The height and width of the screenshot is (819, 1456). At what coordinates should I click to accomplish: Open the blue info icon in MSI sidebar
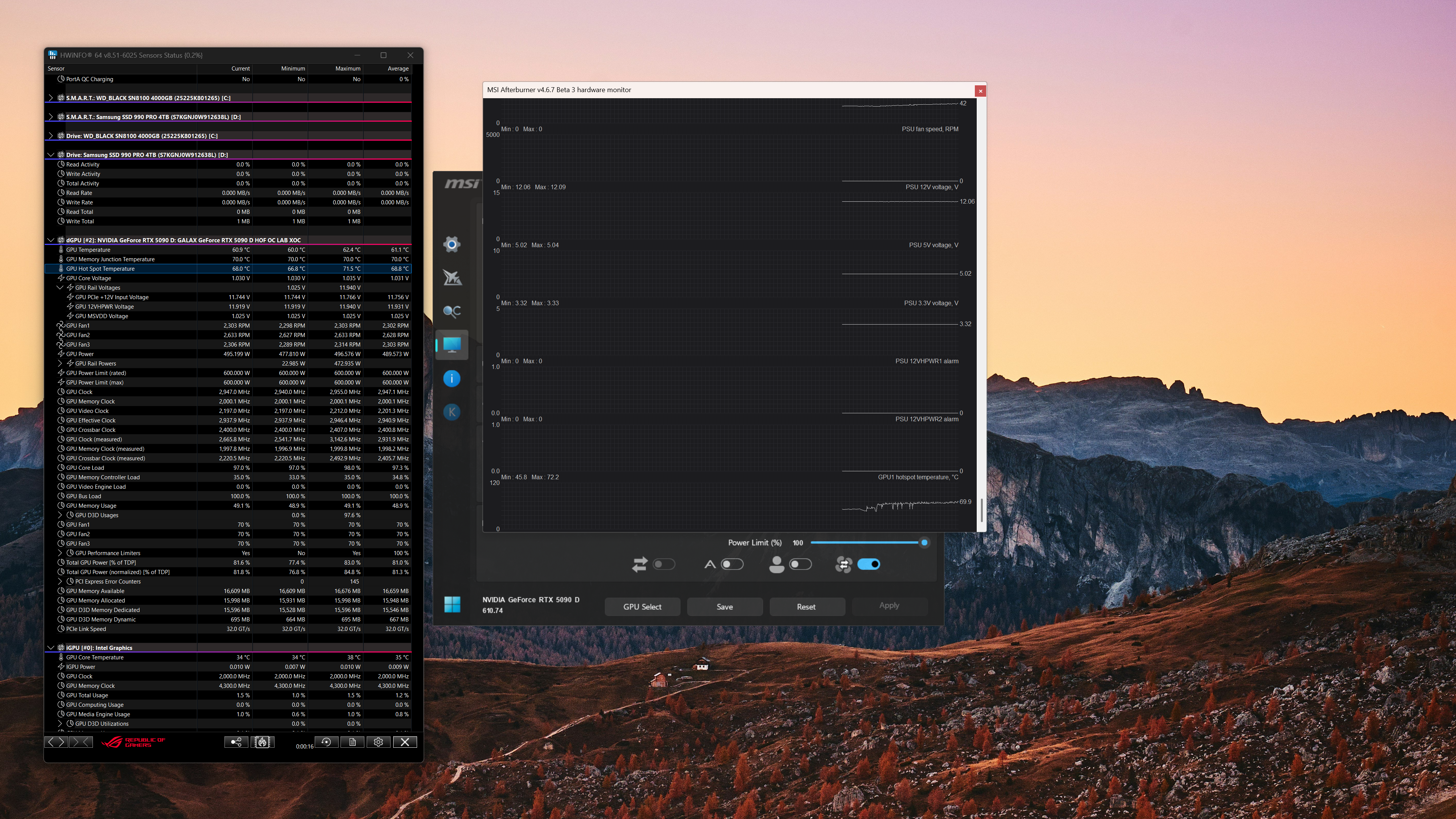click(452, 378)
